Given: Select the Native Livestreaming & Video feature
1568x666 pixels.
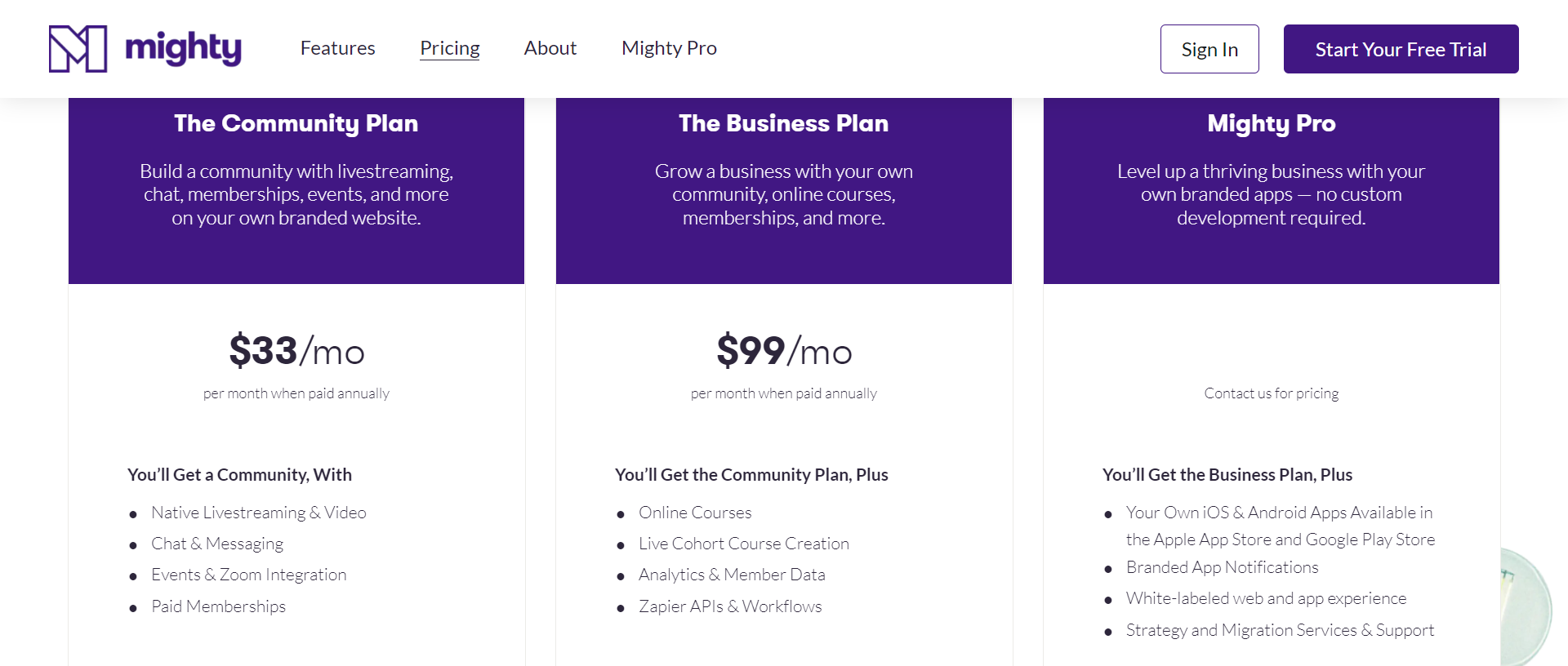Looking at the screenshot, I should 259,512.
